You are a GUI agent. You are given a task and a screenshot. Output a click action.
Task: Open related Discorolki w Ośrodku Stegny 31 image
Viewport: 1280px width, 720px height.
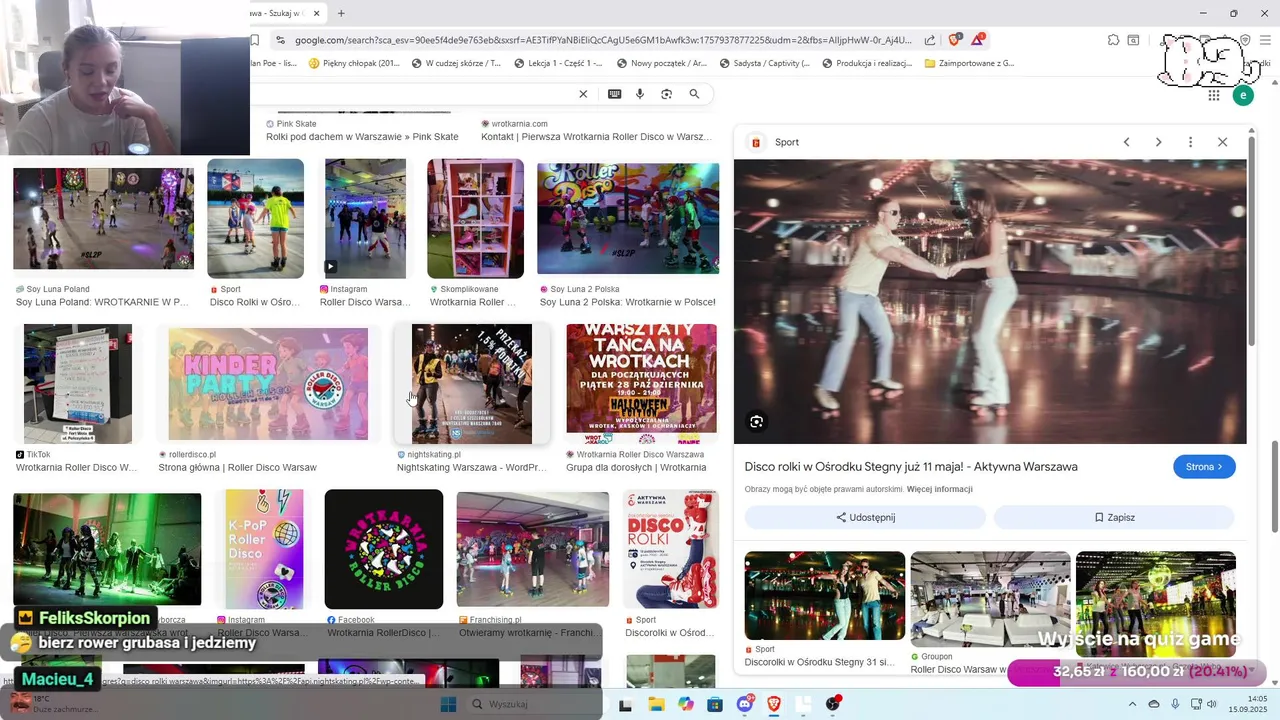click(x=825, y=596)
